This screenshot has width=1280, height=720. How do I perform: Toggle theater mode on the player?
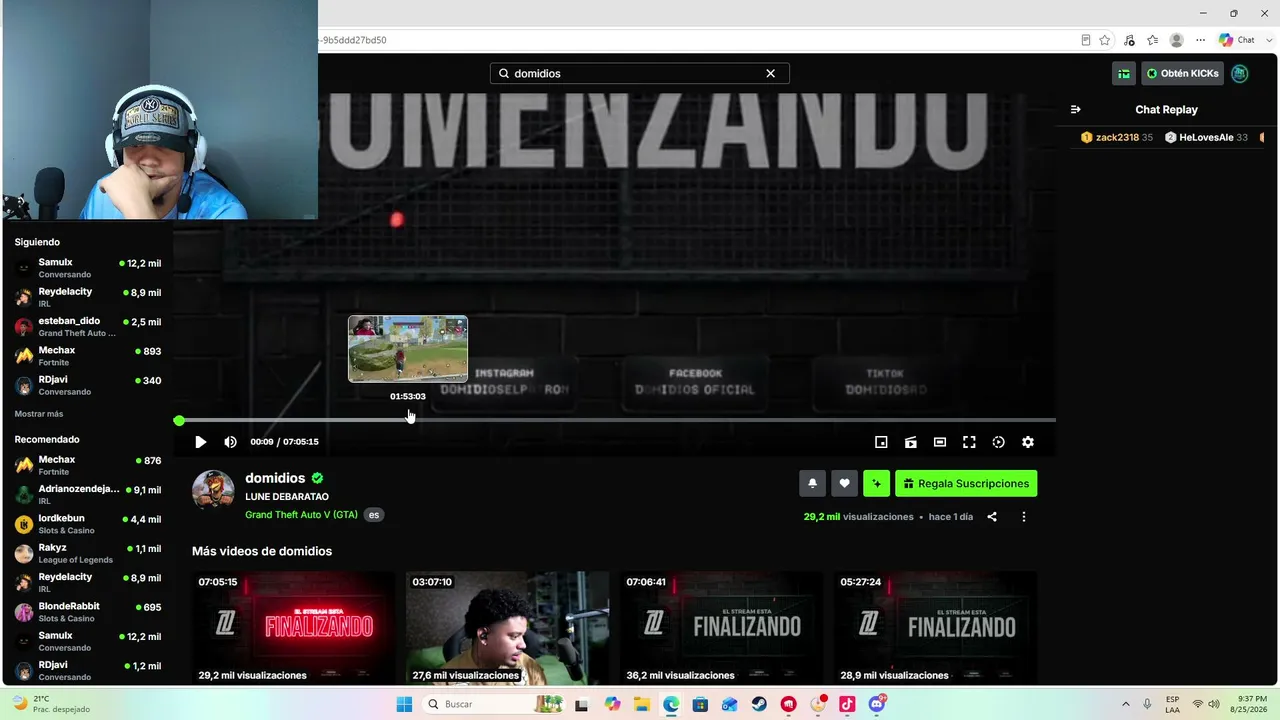(940, 442)
